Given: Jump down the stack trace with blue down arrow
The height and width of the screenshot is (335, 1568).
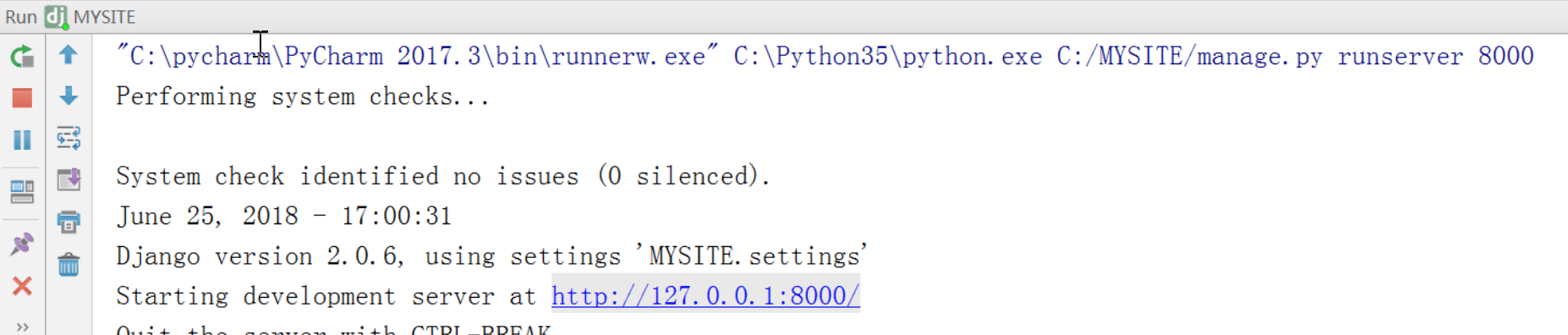Looking at the screenshot, I should point(69,96).
